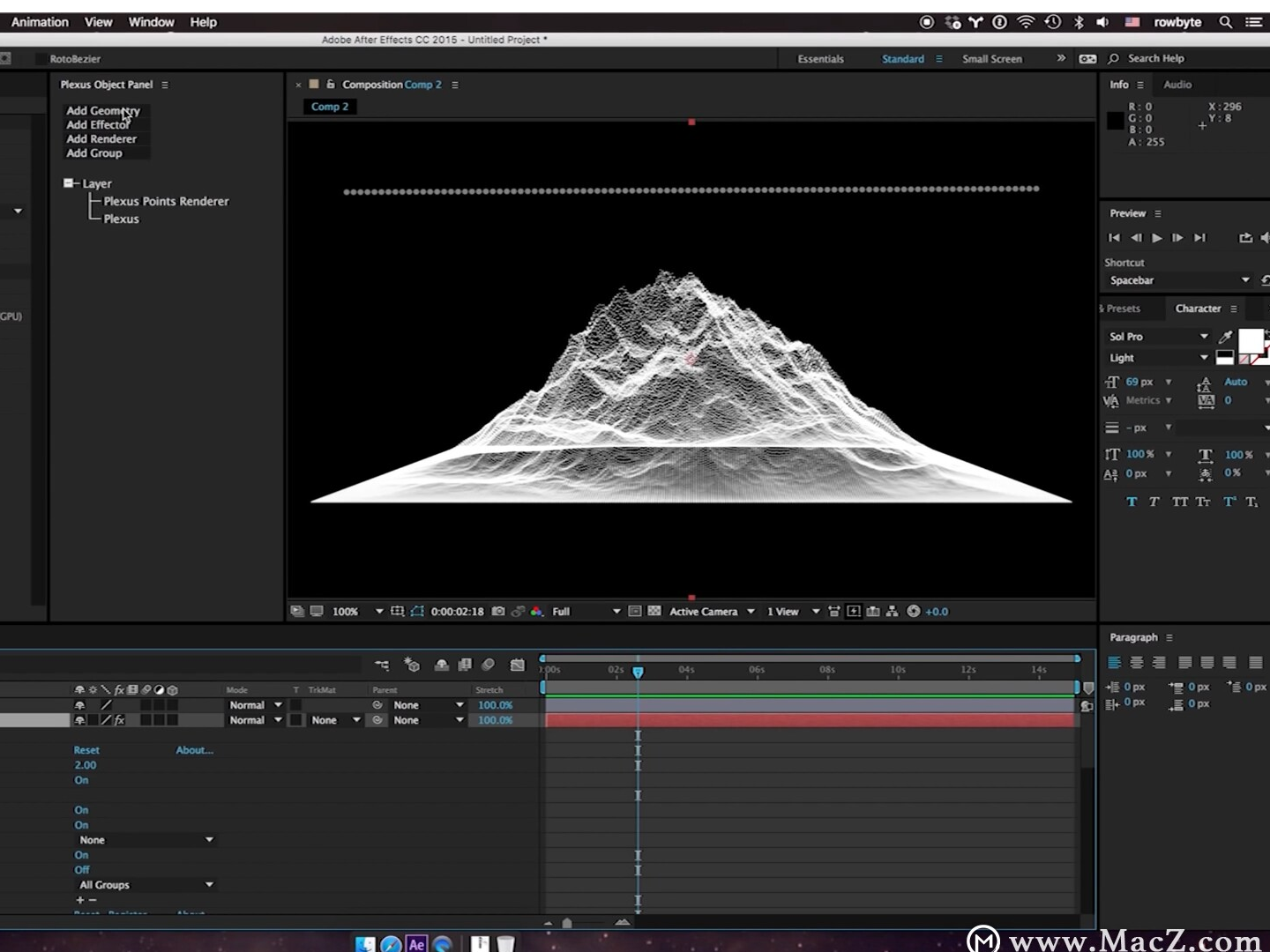Click the Character panel fill color swatch
The height and width of the screenshot is (952, 1270).
(1251, 339)
